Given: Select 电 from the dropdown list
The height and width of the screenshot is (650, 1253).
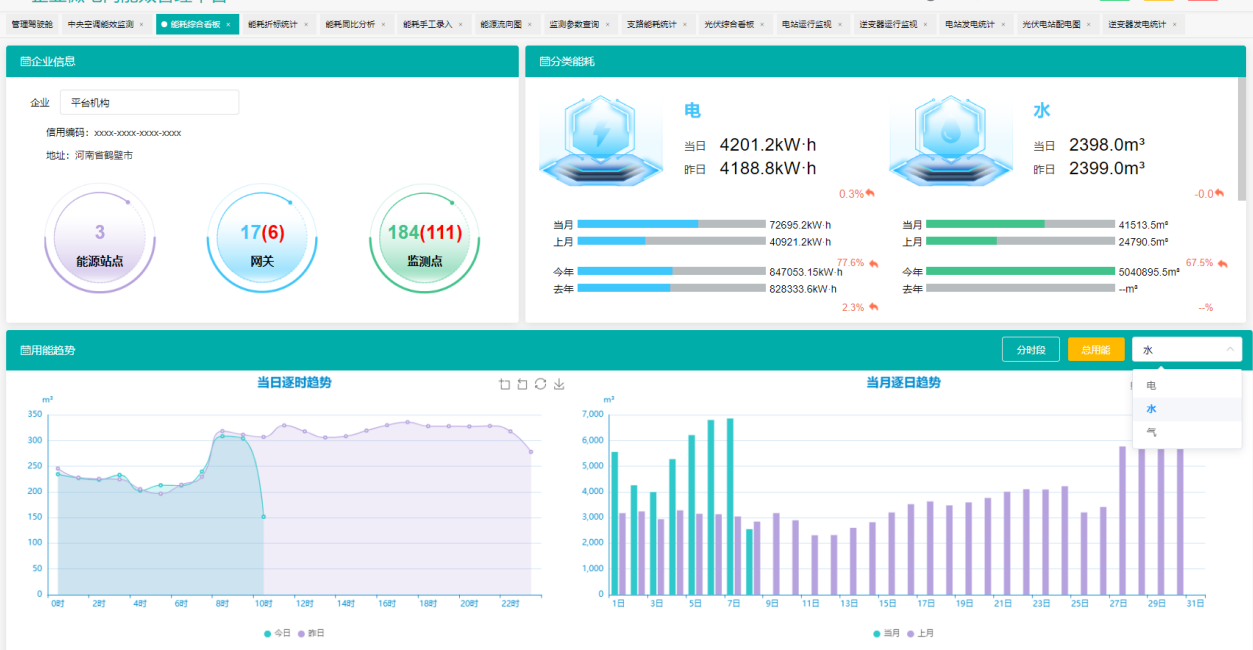Looking at the screenshot, I should (x=1152, y=385).
